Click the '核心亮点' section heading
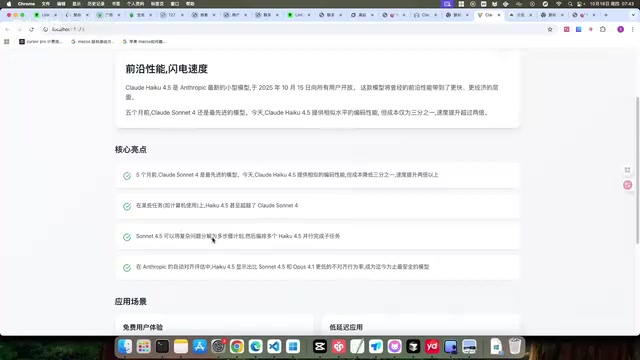Screen dimensions: 640x360 131,149
